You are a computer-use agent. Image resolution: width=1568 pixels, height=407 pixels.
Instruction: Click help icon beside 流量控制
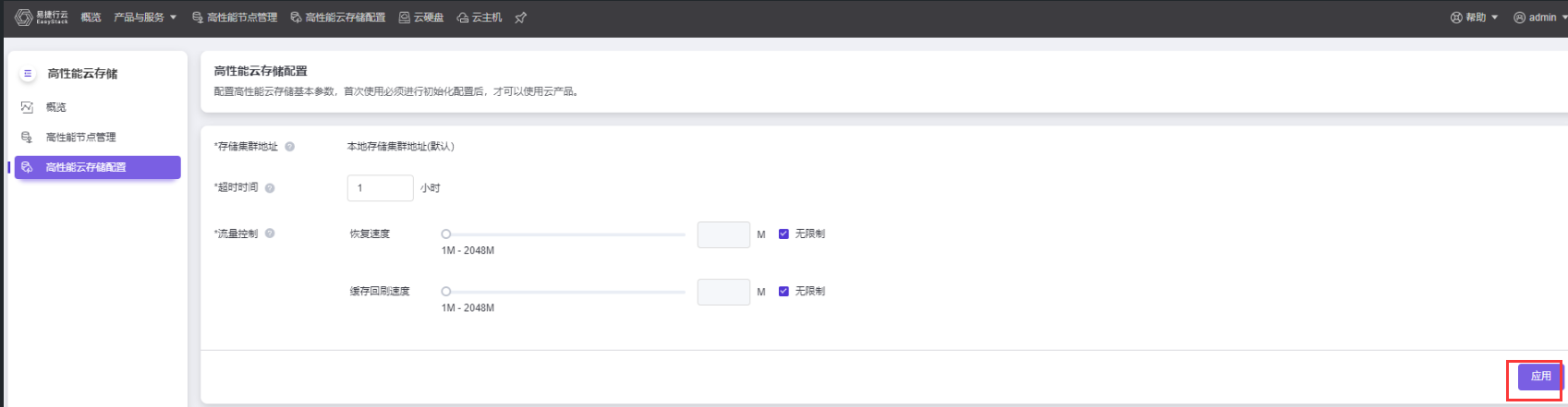click(270, 233)
